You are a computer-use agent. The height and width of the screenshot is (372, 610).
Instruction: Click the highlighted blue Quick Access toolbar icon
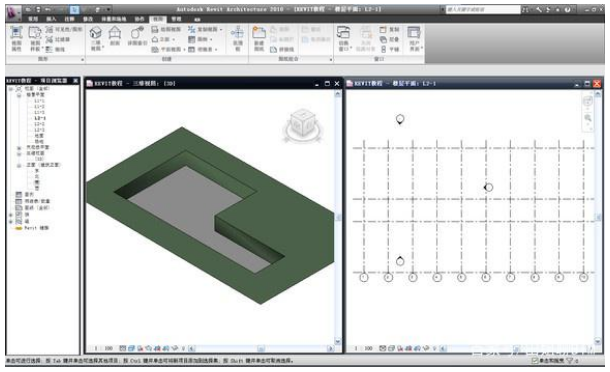pos(74,9)
